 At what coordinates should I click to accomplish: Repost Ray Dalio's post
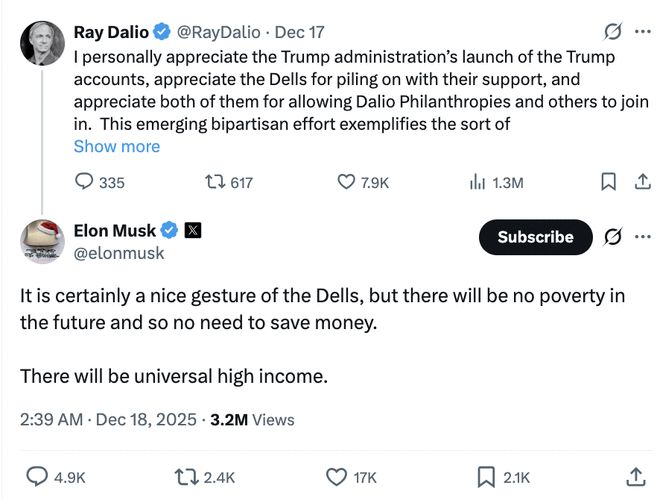point(214,182)
